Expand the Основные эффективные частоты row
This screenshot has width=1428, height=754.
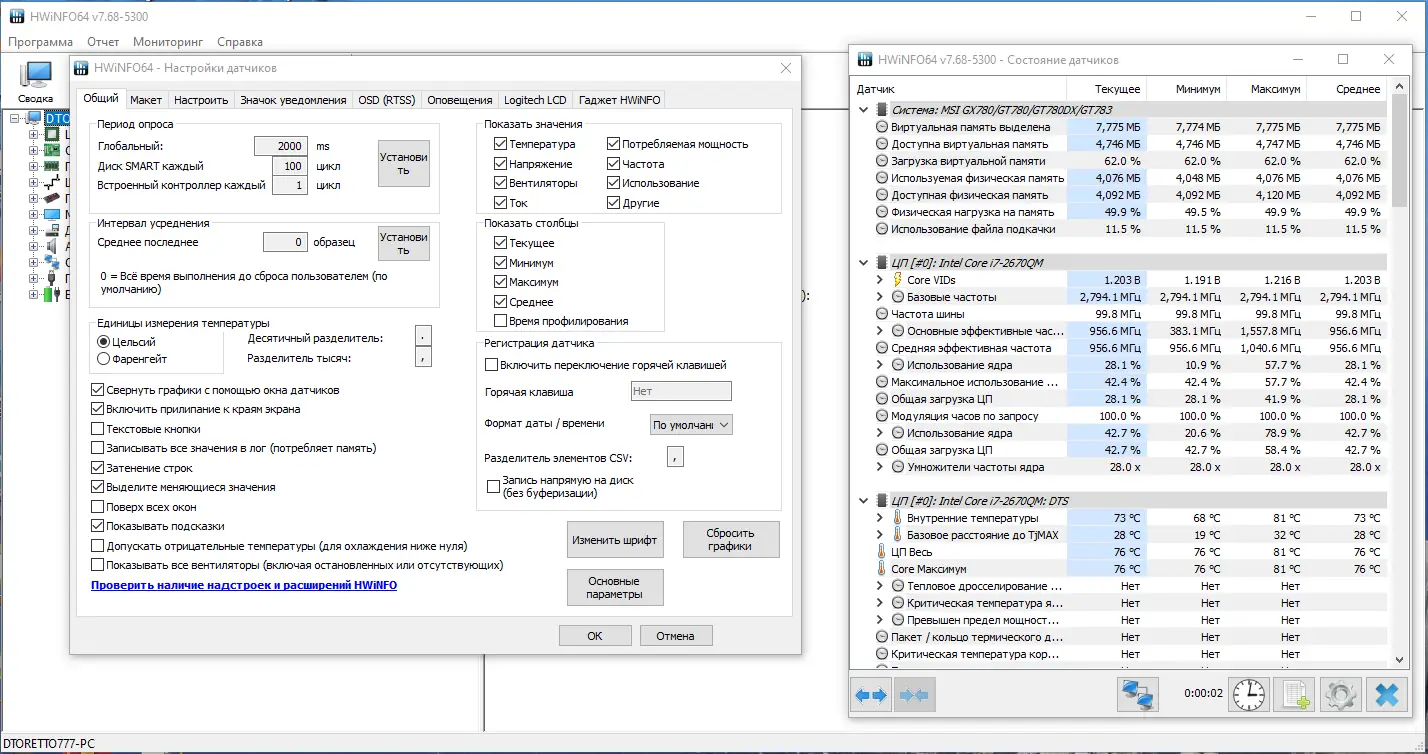[x=880, y=331]
